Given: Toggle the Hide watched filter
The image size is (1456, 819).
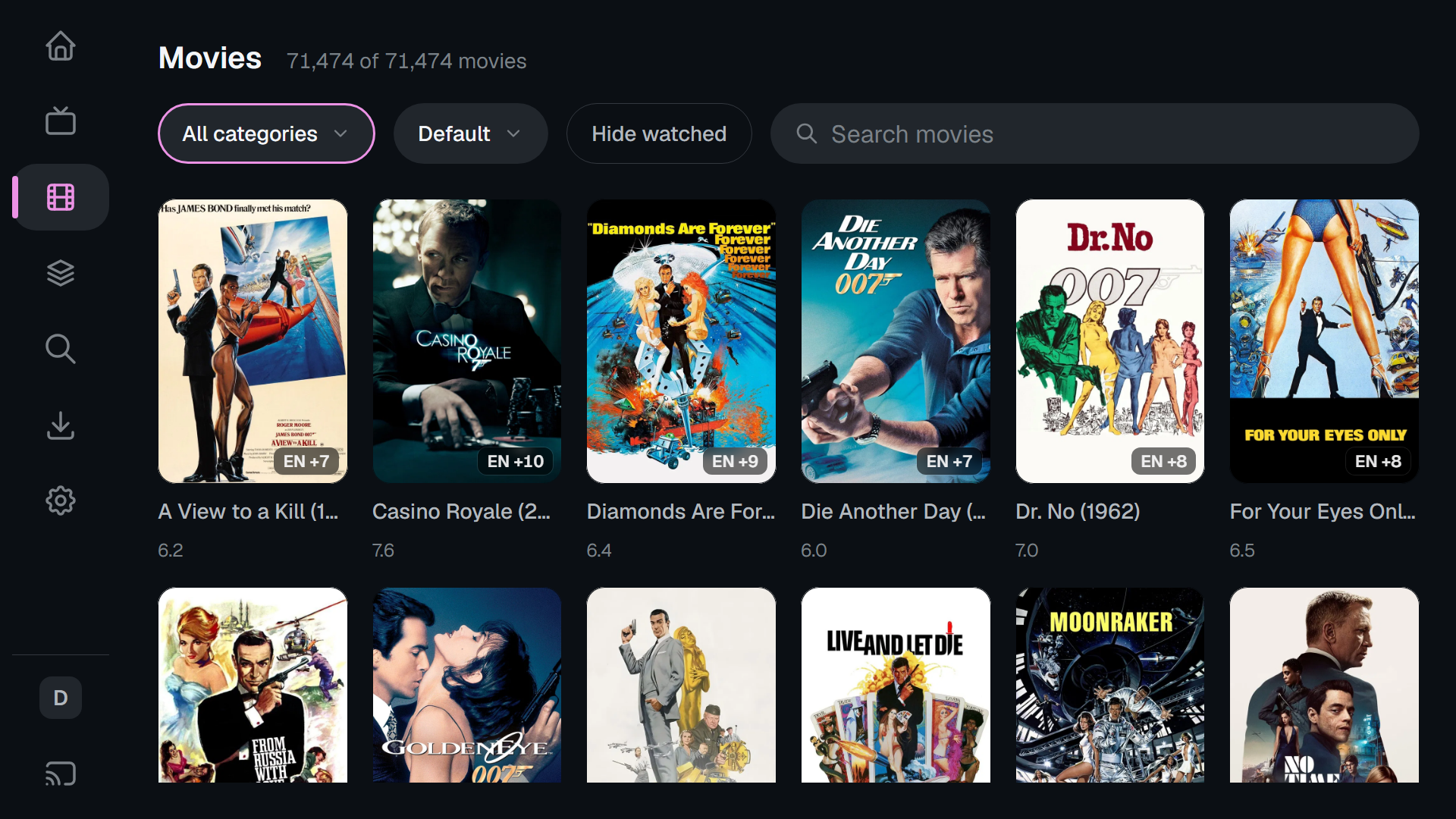Looking at the screenshot, I should (x=659, y=133).
